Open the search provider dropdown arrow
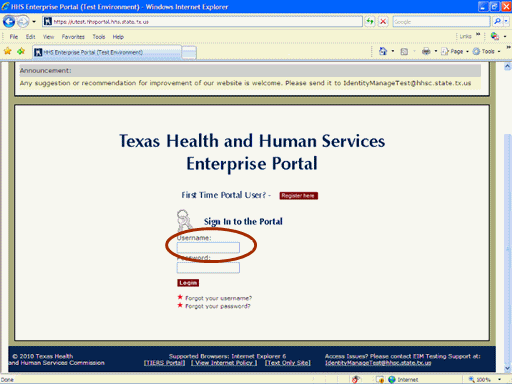This screenshot has height=384, width=512. point(506,22)
